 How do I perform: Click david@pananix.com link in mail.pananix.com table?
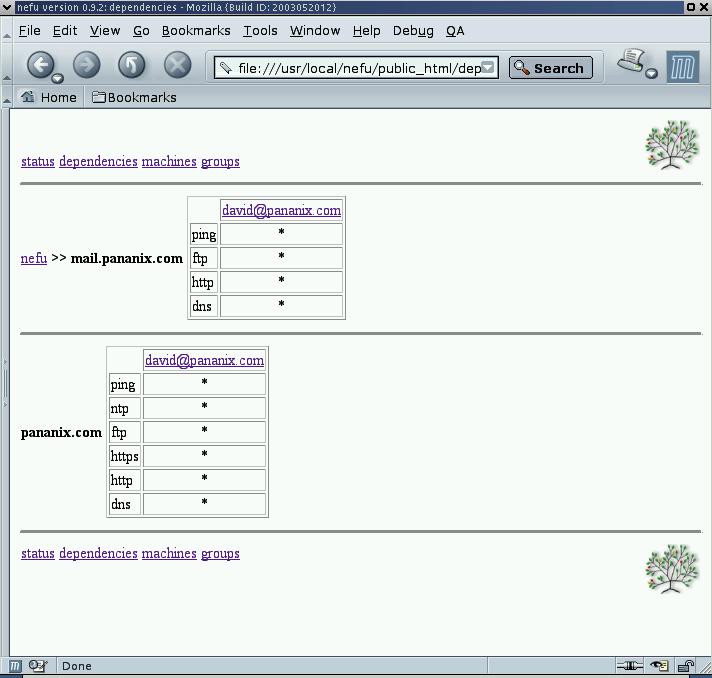[282, 210]
